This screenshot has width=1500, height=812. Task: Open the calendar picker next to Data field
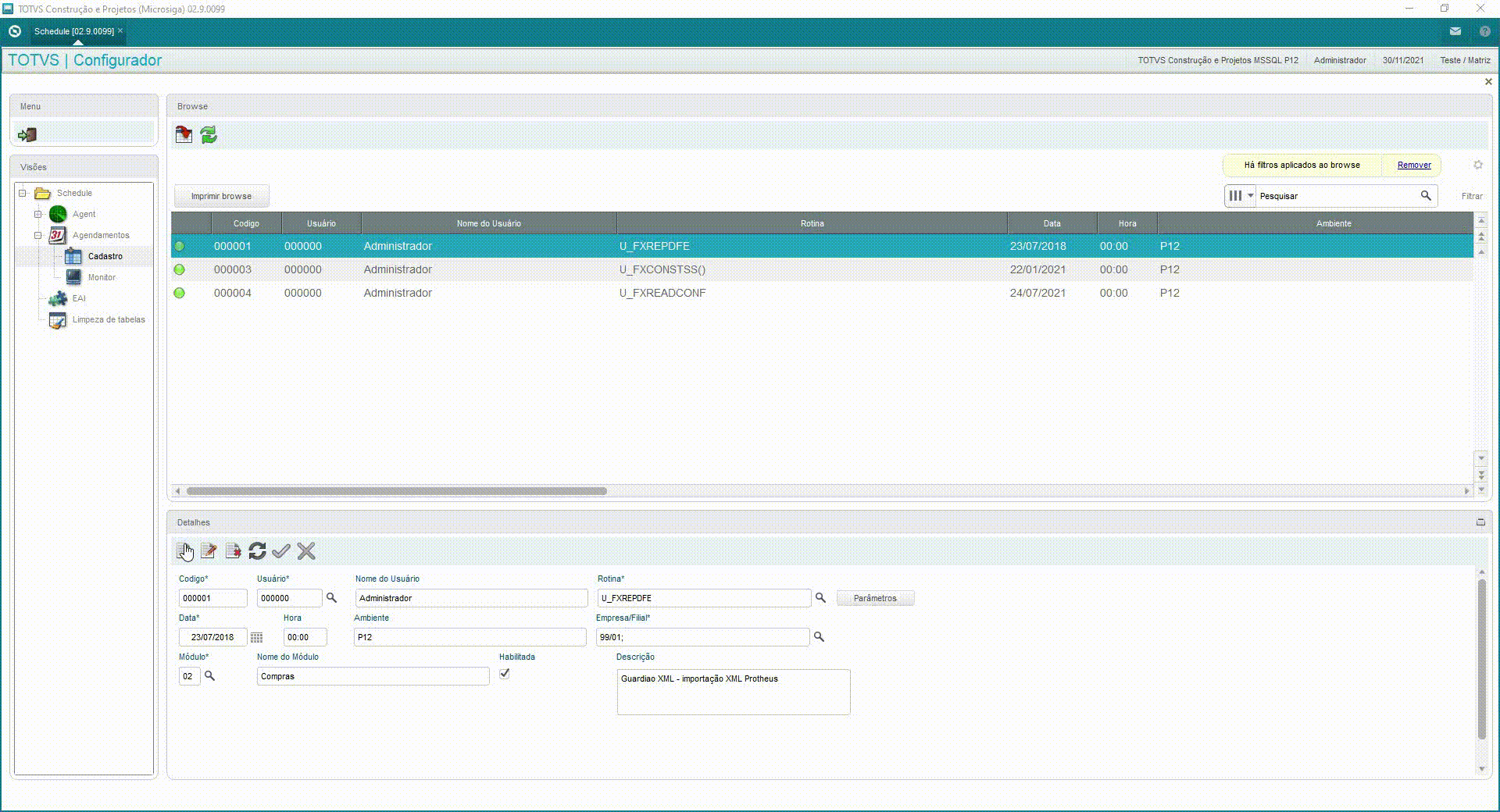pyautogui.click(x=256, y=638)
